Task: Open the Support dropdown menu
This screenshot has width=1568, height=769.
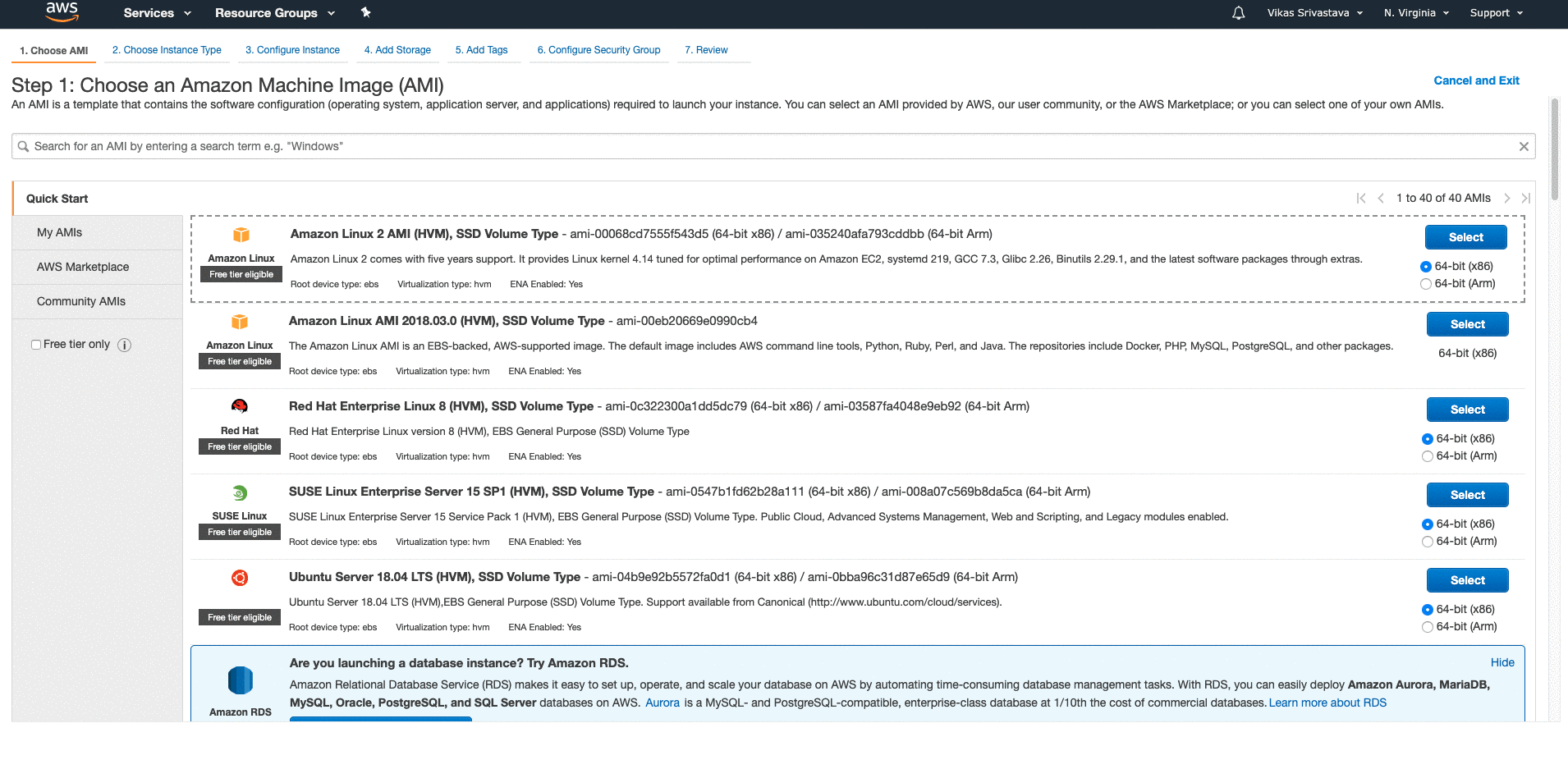Action: (x=1496, y=13)
